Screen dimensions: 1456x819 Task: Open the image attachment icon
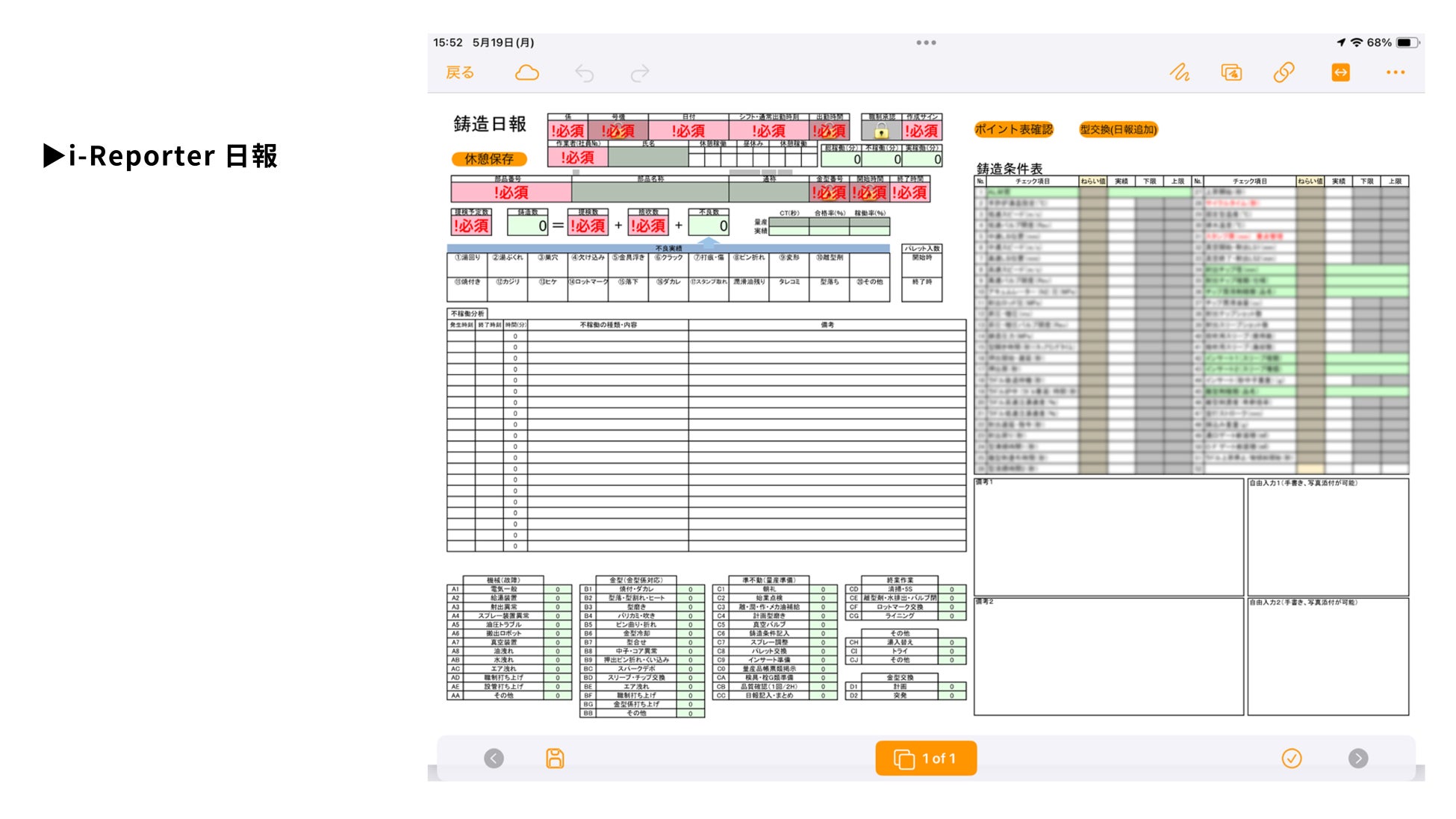pos(1231,72)
